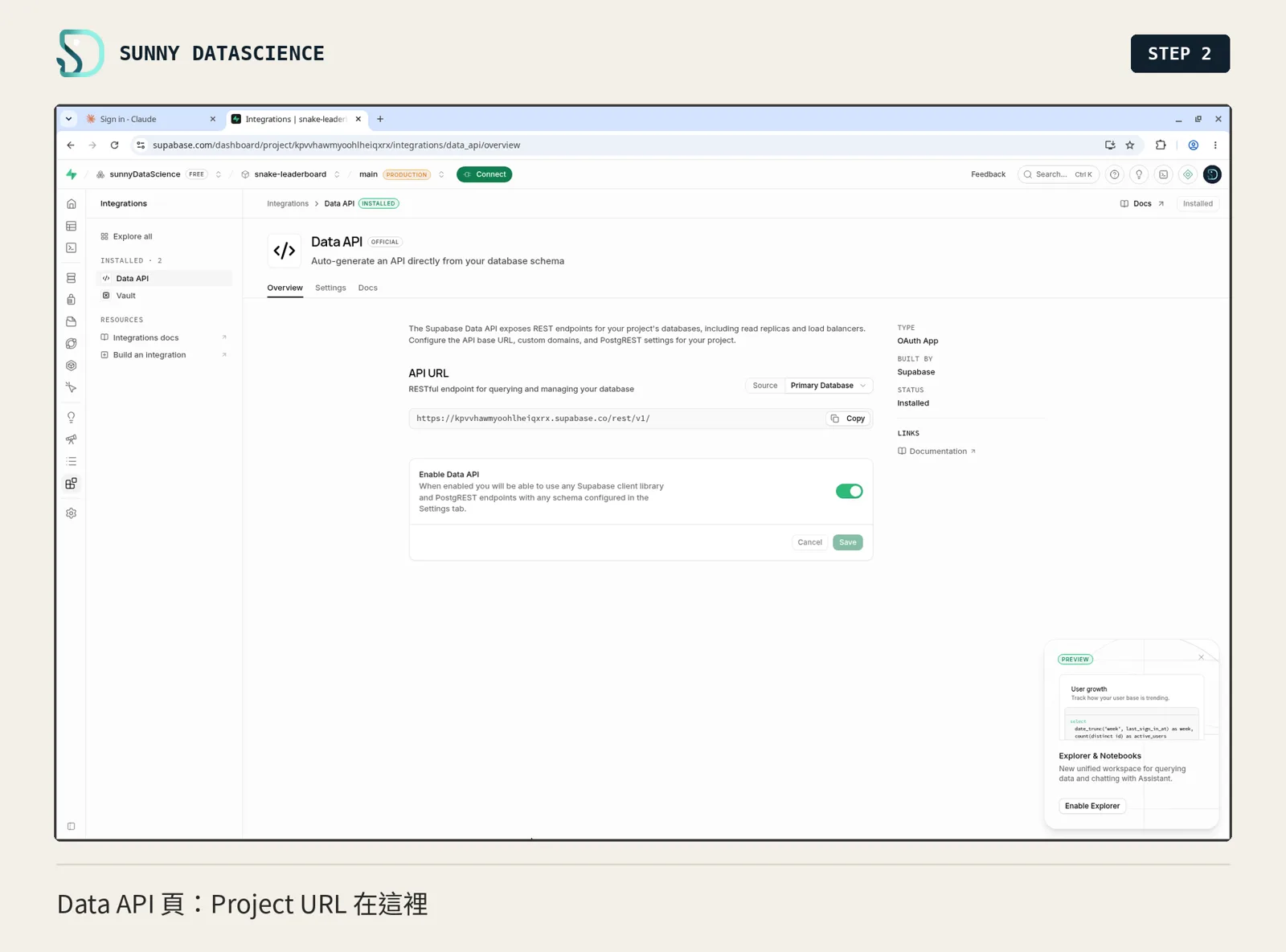
Task: Open Chrome extensions puzzle icon
Action: [1161, 145]
